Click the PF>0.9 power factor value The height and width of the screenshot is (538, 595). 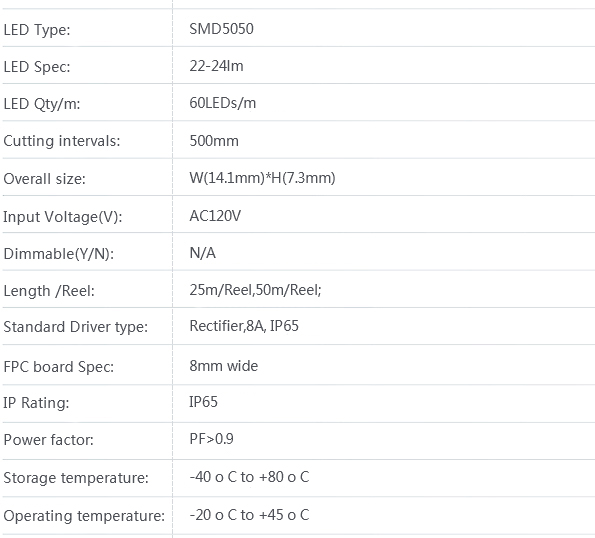(211, 439)
